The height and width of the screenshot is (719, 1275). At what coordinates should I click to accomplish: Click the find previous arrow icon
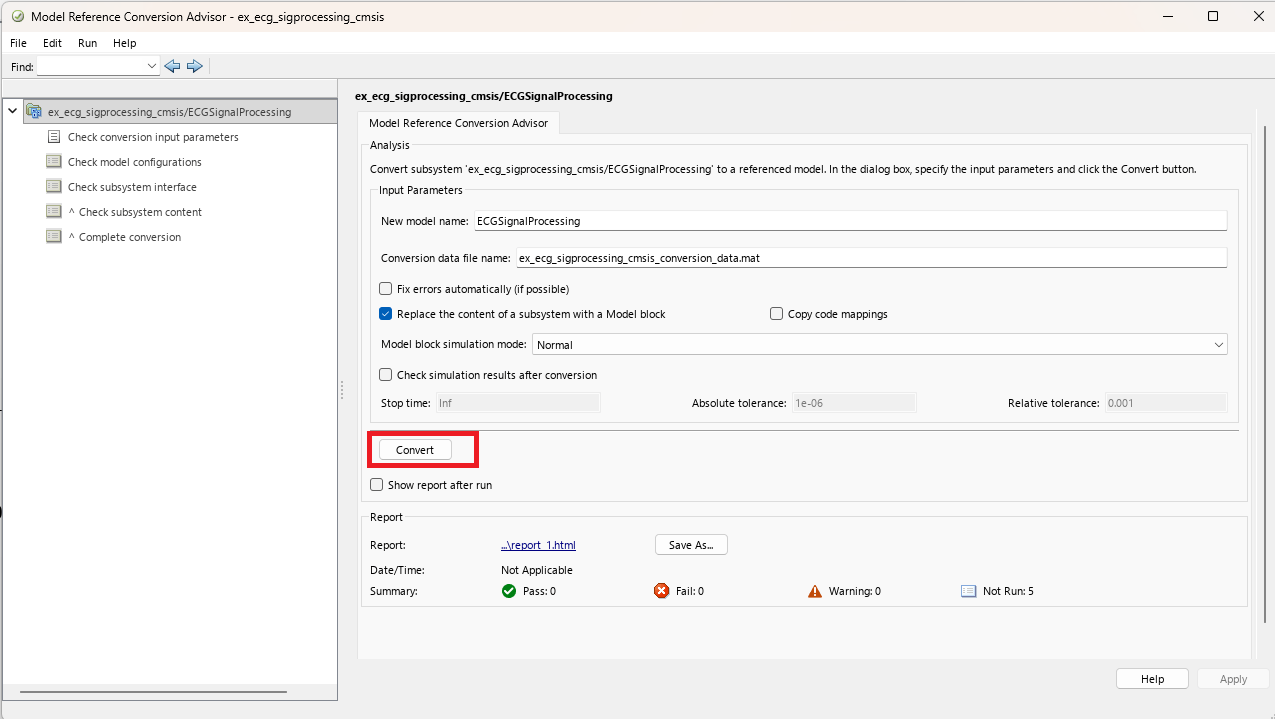(x=172, y=66)
